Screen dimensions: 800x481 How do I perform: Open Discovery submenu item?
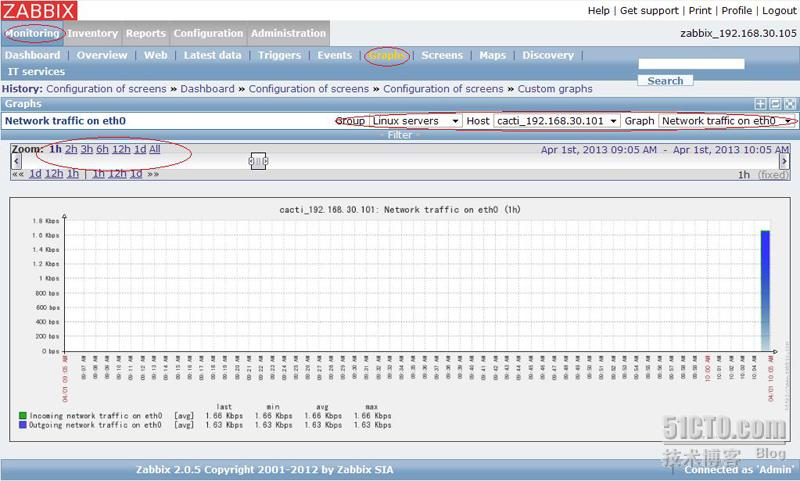pos(548,55)
